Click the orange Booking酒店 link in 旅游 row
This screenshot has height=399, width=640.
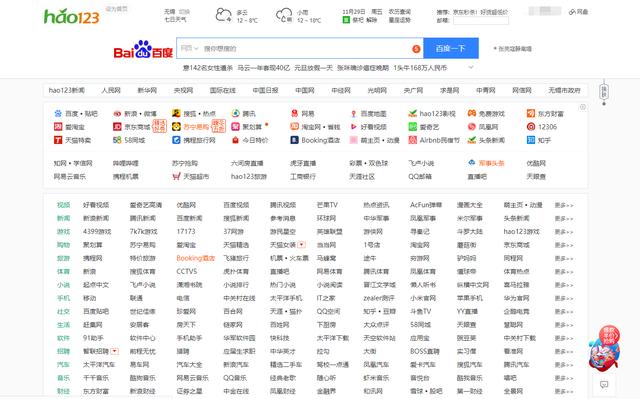[x=196, y=258]
